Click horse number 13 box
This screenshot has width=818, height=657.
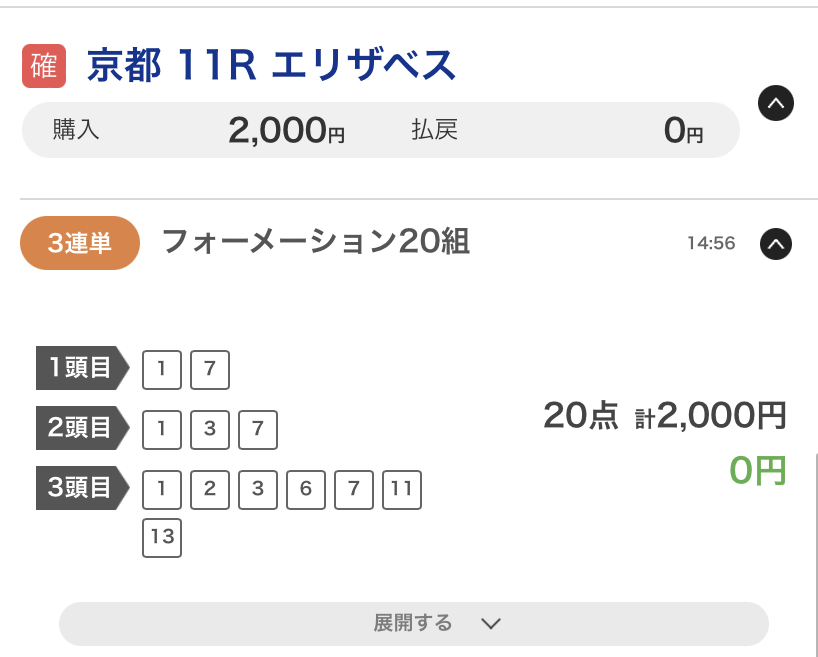(162, 538)
